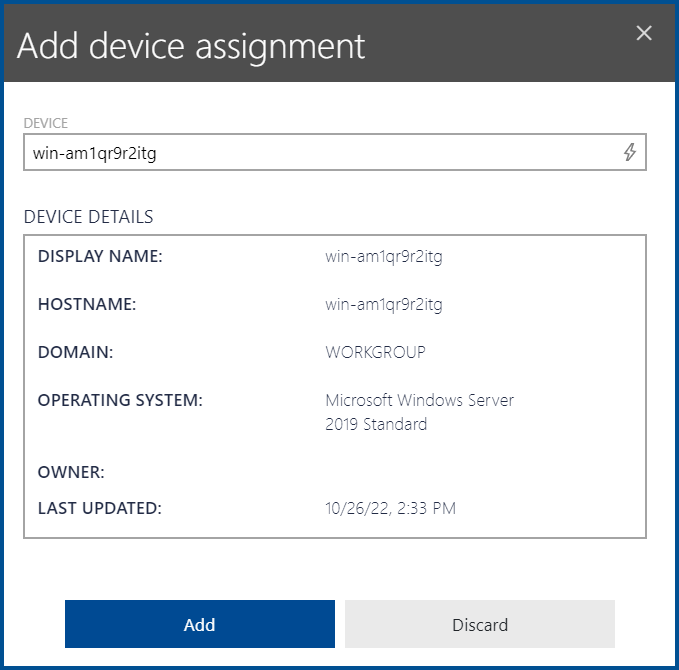Click the 10/26/22, 2:33 PM timestamp
Image resolution: width=679 pixels, height=670 pixels.
[390, 508]
